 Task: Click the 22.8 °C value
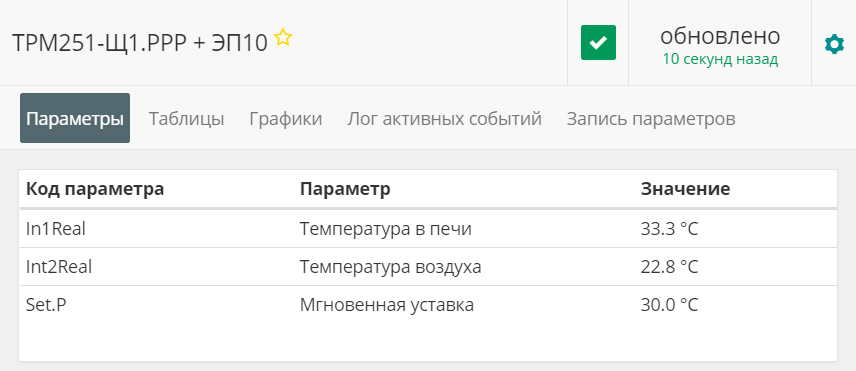tap(669, 267)
